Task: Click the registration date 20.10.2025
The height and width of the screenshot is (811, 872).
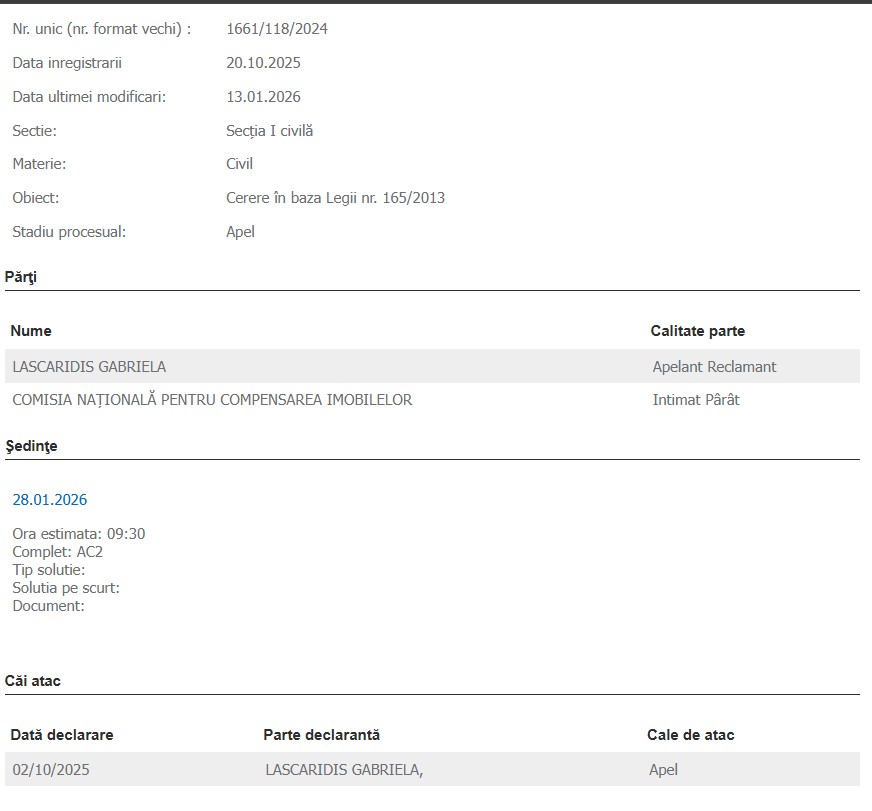Action: click(x=263, y=63)
